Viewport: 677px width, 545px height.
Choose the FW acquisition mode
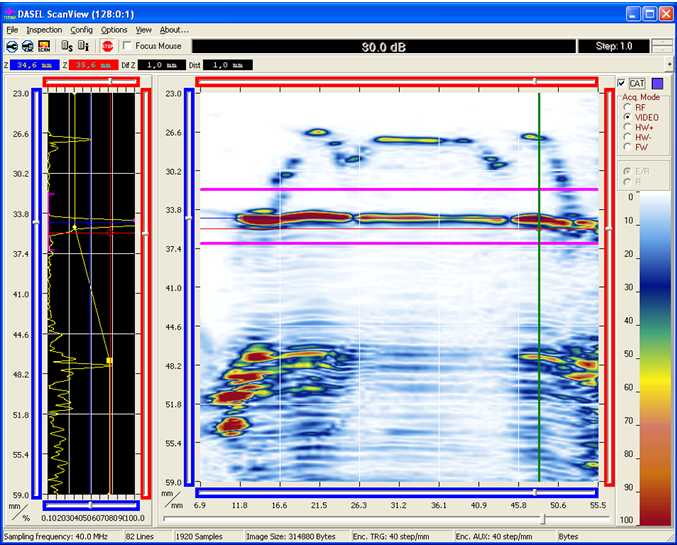[x=627, y=147]
